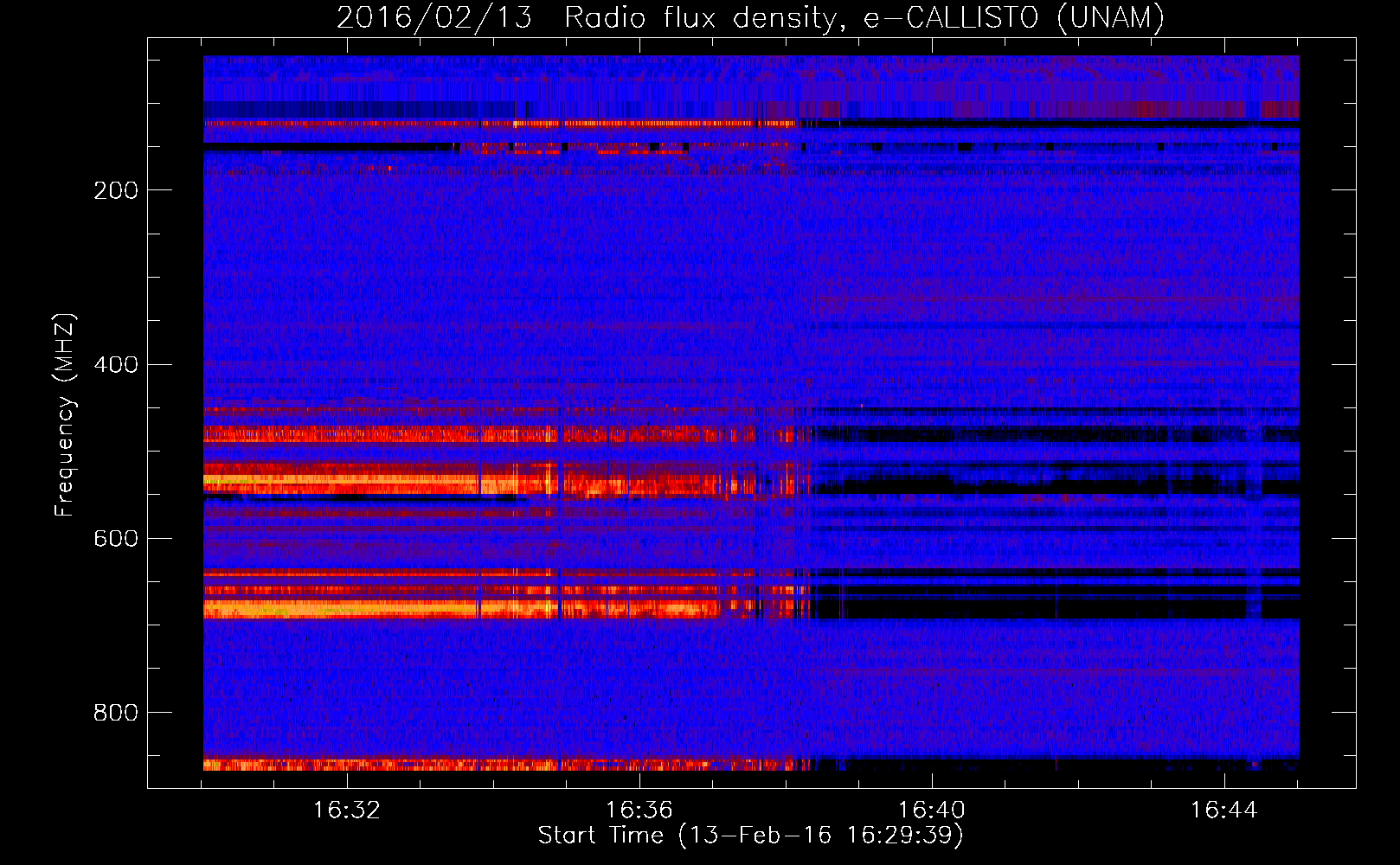Click the X-axis label 'Start Time (13-Feb-16 16:29:39)'
The image size is (1400, 865).
(750, 836)
